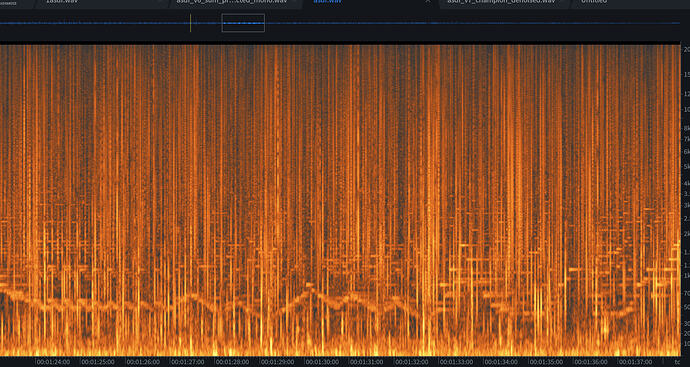Click the 00:01:24:00 mark on the time ruler
Image resolution: width=690 pixels, height=367 pixels.
53,362
